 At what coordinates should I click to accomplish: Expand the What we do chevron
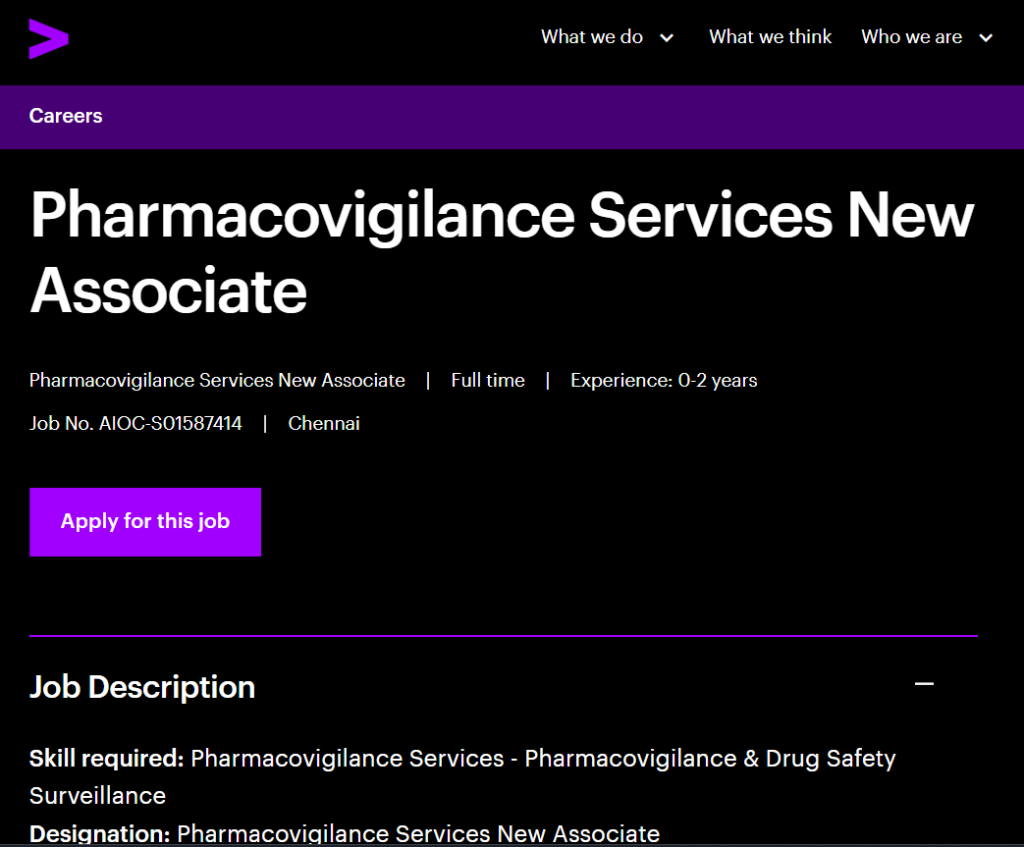(x=666, y=39)
